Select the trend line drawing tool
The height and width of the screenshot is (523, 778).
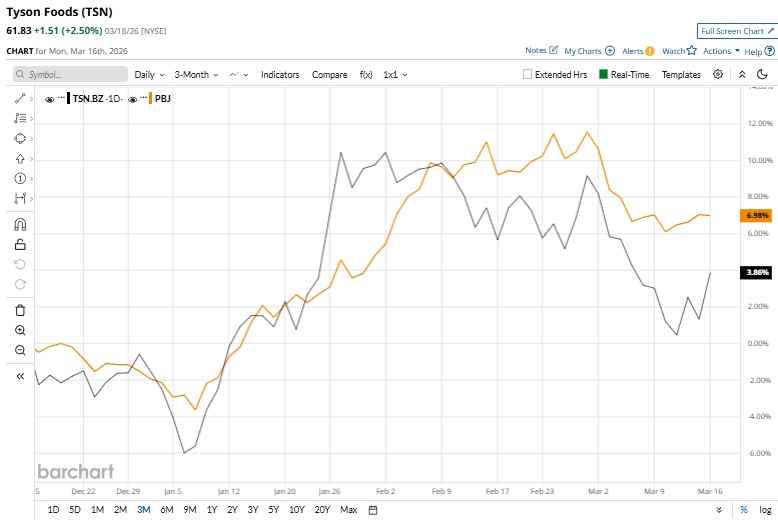coord(20,98)
